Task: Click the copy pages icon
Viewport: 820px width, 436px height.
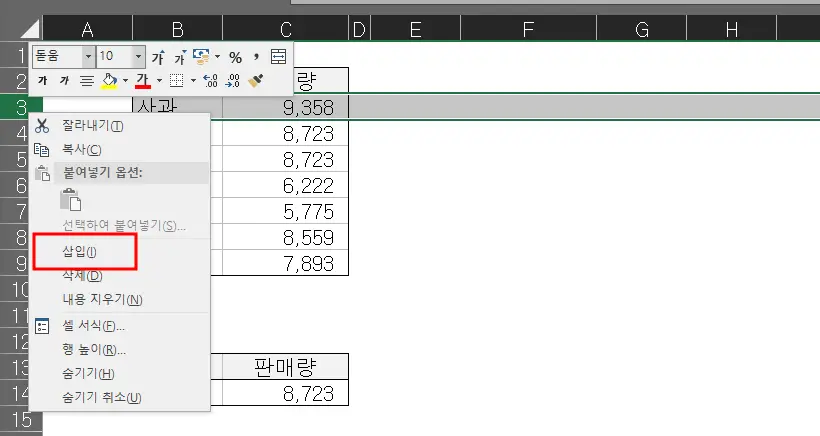Action: (x=42, y=150)
